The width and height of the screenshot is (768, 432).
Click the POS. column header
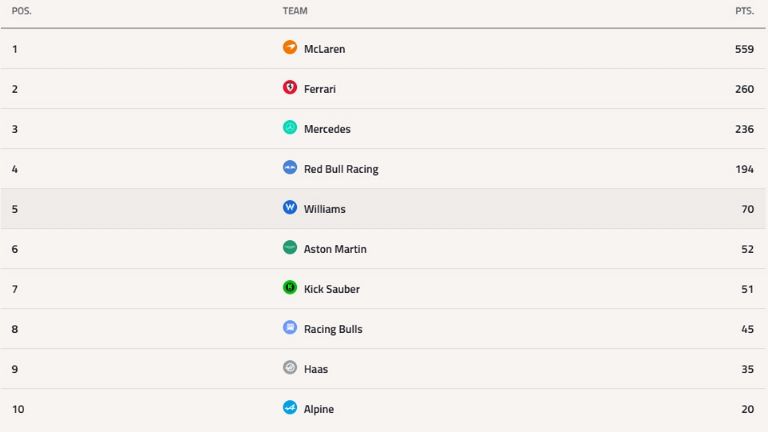pyautogui.click(x=21, y=11)
